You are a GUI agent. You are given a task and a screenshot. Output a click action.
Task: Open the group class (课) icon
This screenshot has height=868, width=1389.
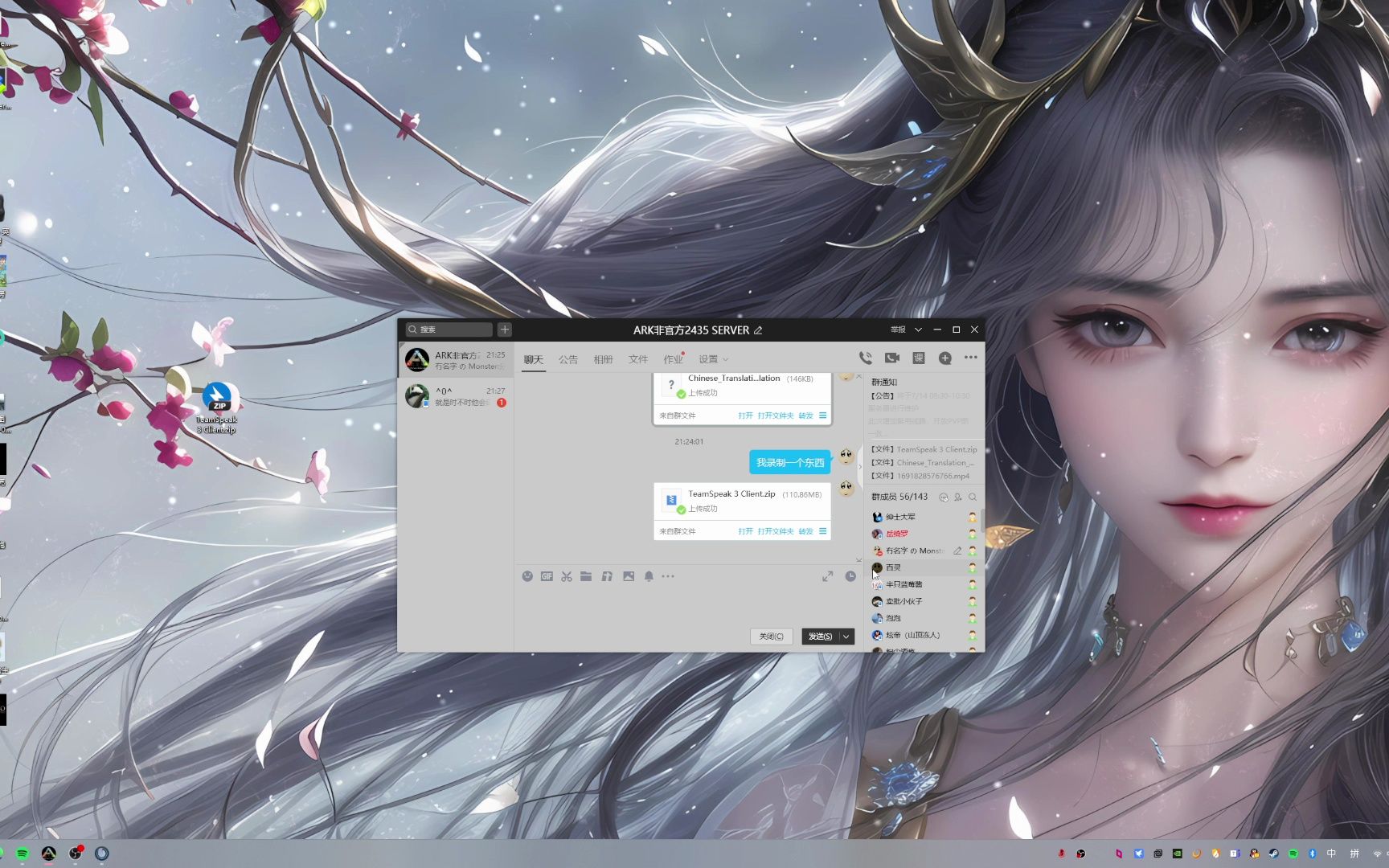pos(919,358)
